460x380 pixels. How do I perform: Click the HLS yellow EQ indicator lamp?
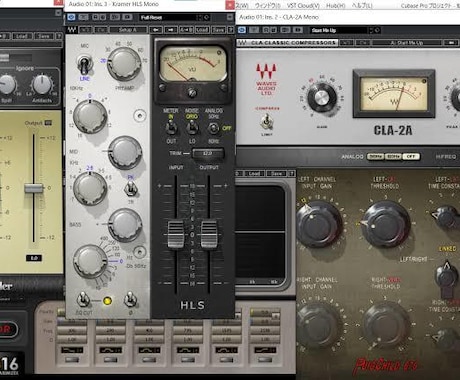click(x=107, y=301)
